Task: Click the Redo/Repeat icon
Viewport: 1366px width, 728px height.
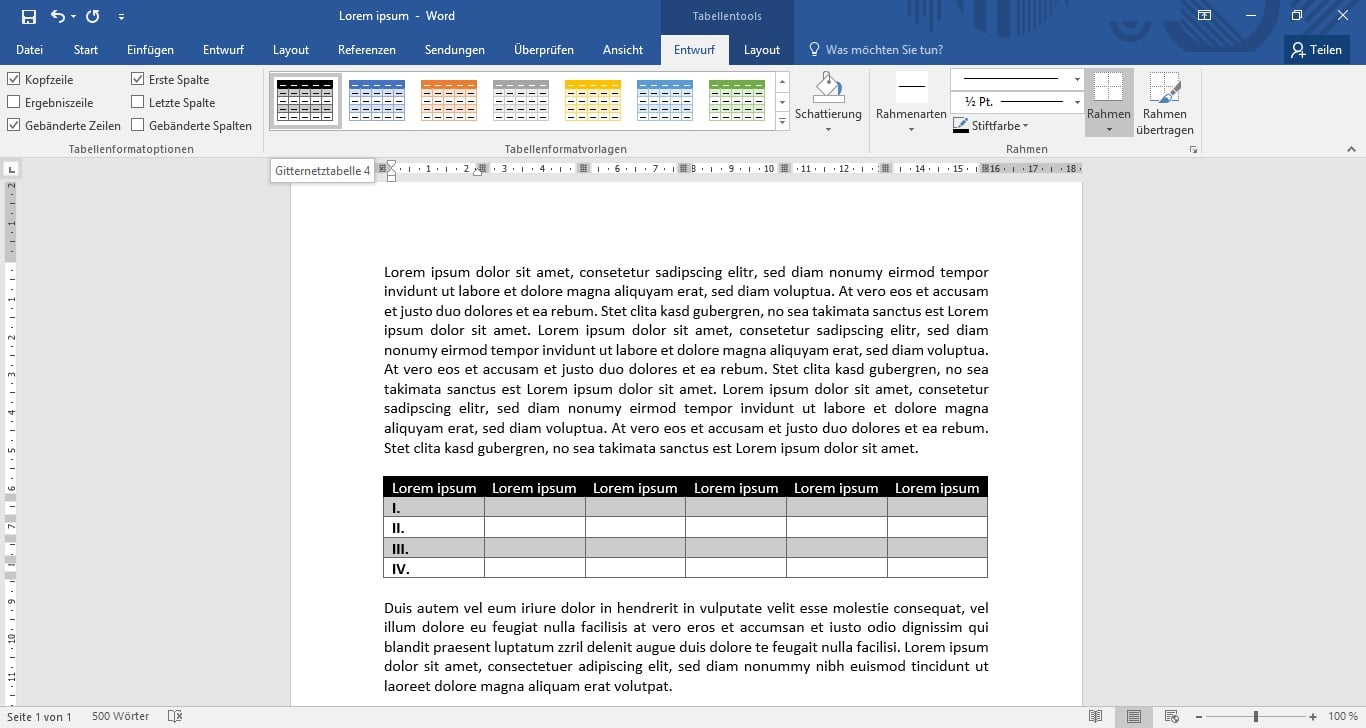Action: click(x=92, y=16)
